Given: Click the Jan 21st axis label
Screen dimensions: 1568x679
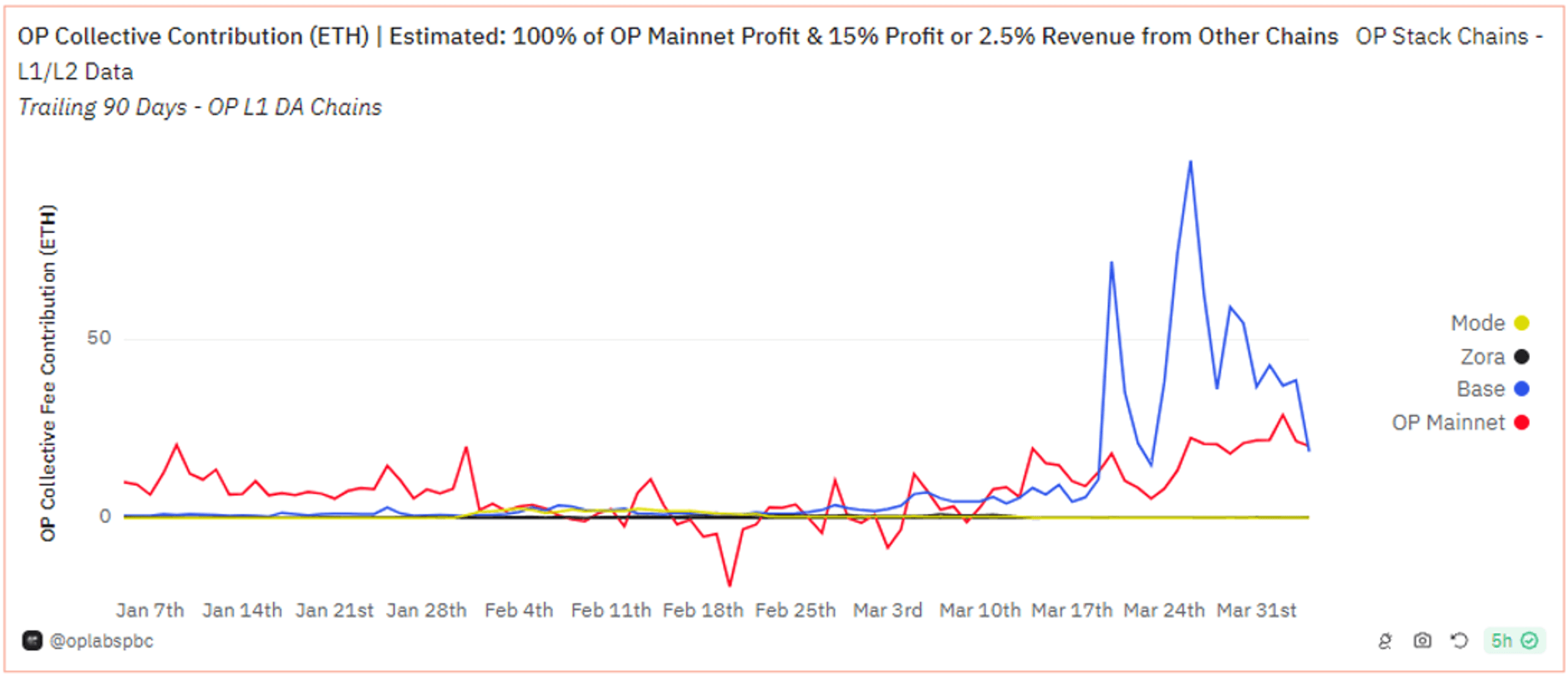Looking at the screenshot, I should [x=334, y=610].
